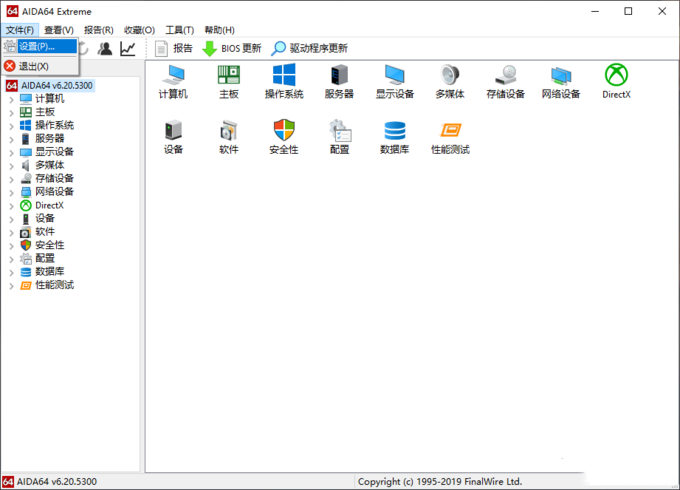This screenshot has height=490, width=680.
Task: Open the 软件 software icon in main pane
Action: tap(229, 137)
